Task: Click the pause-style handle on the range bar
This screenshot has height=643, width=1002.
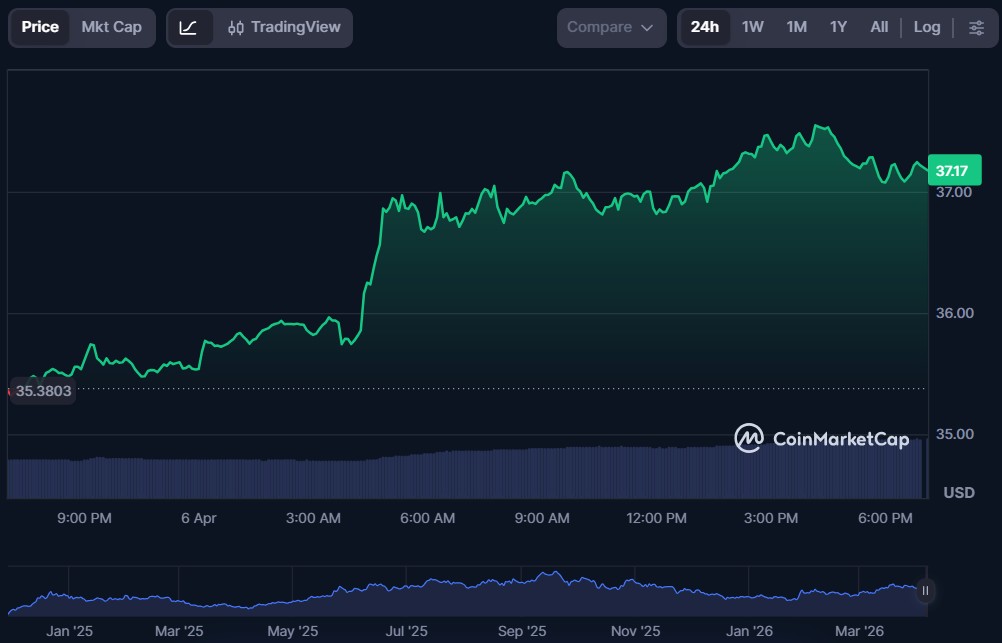Action: click(x=925, y=591)
